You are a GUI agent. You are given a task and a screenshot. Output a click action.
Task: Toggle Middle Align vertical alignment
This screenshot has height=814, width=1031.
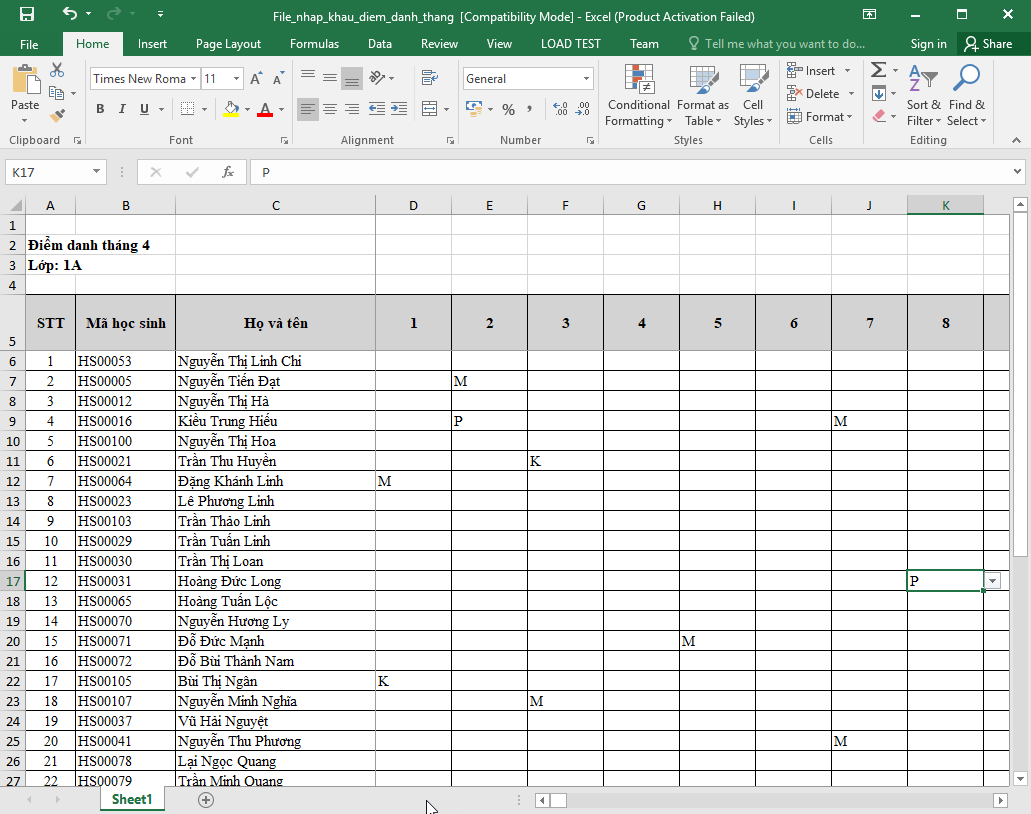tap(330, 78)
